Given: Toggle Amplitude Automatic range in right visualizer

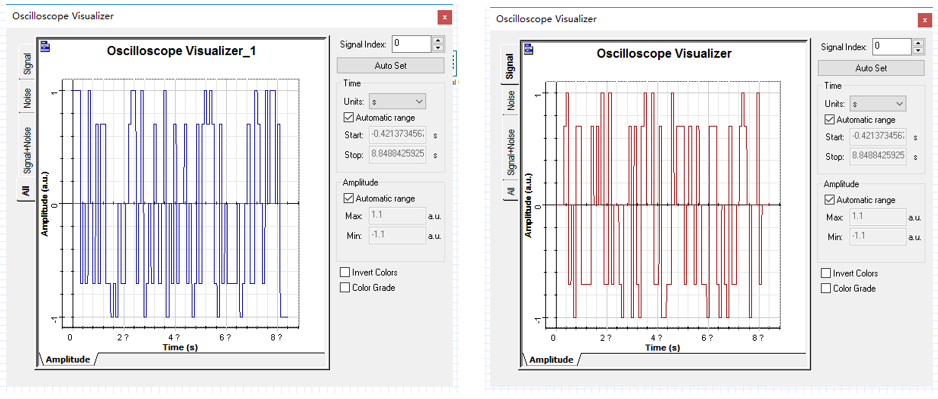Looking at the screenshot, I should pyautogui.click(x=830, y=199).
